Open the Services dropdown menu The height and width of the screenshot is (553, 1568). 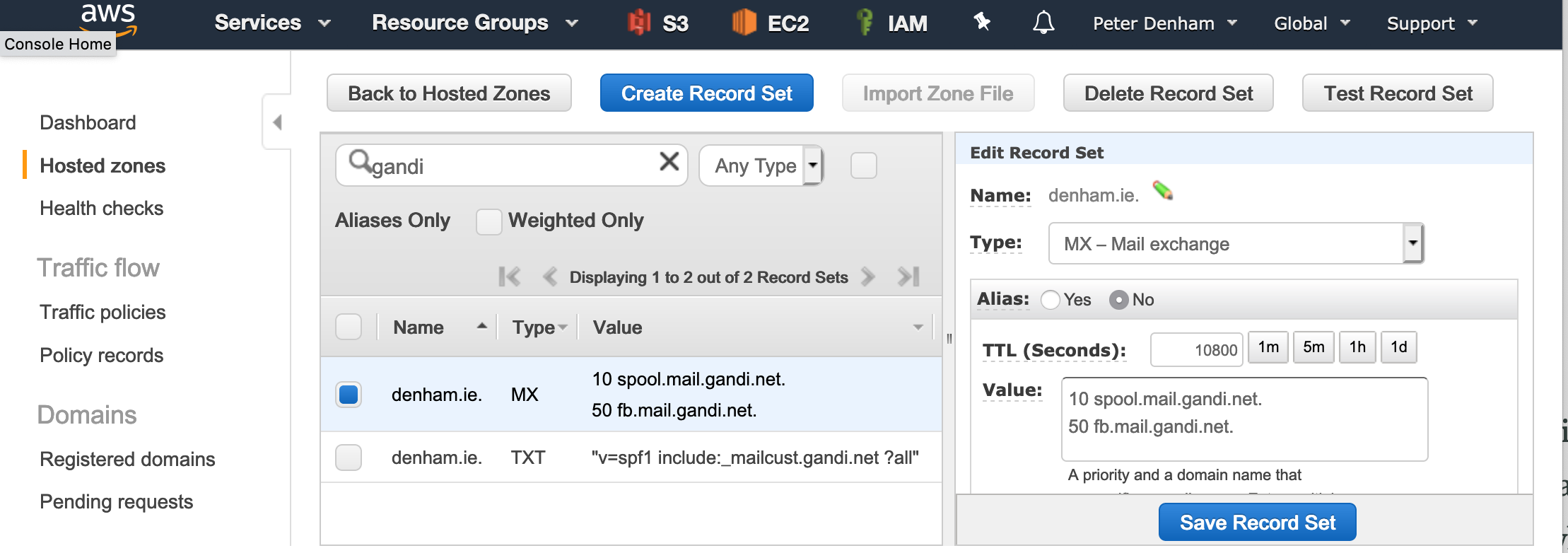pos(272,23)
